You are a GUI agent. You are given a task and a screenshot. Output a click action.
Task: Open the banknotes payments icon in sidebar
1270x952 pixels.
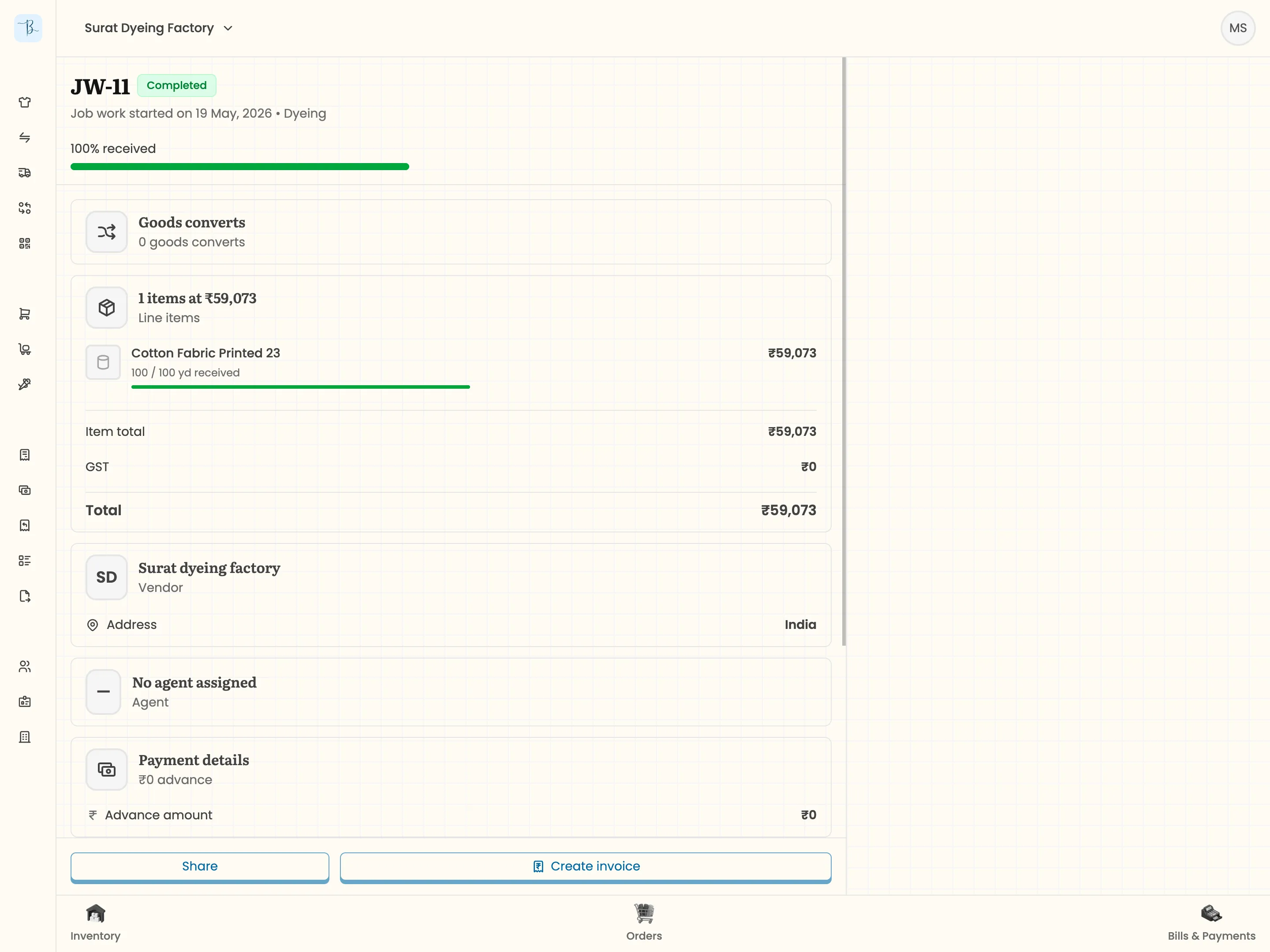point(25,490)
